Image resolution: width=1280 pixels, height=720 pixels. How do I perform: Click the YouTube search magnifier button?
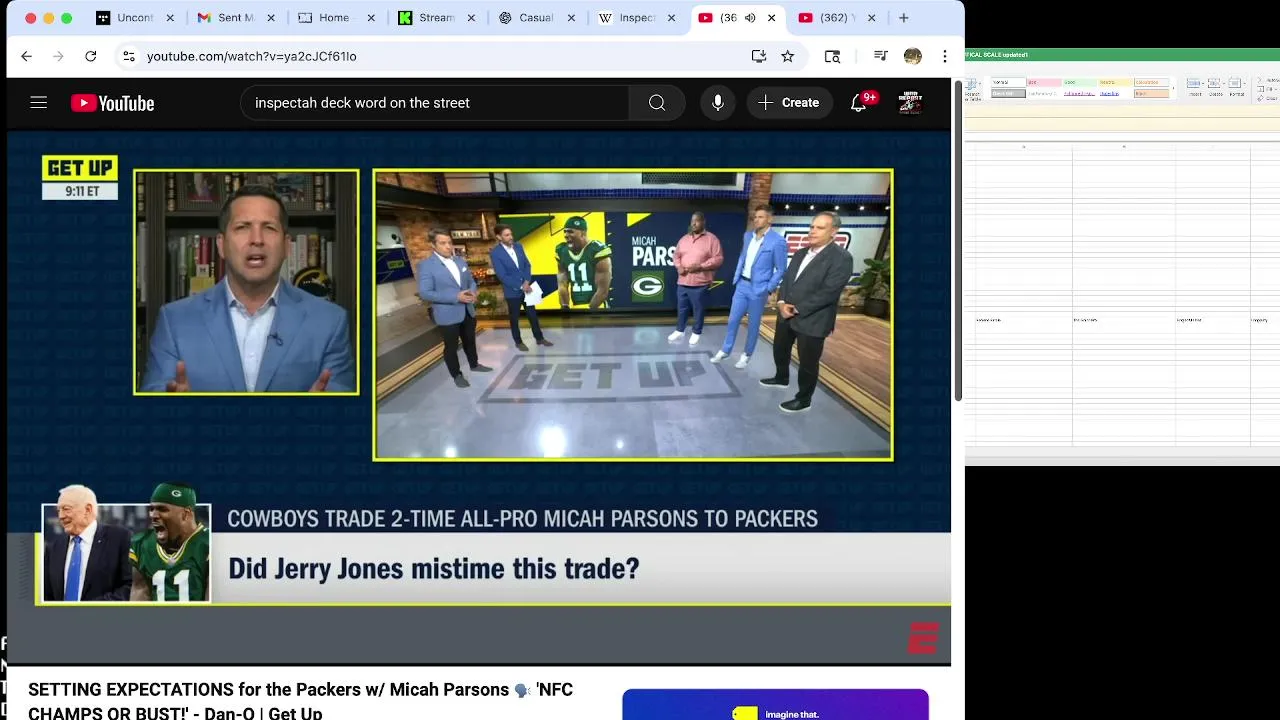click(657, 102)
